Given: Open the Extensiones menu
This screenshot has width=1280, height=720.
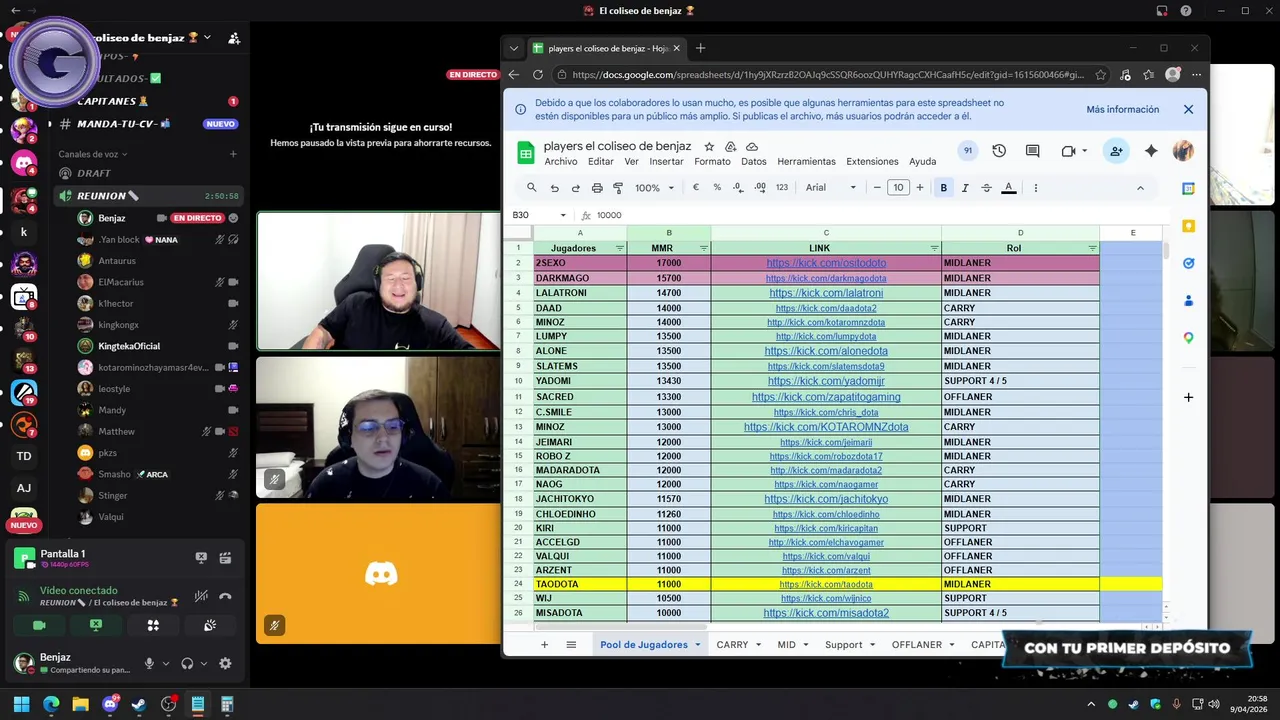Looking at the screenshot, I should 872,162.
